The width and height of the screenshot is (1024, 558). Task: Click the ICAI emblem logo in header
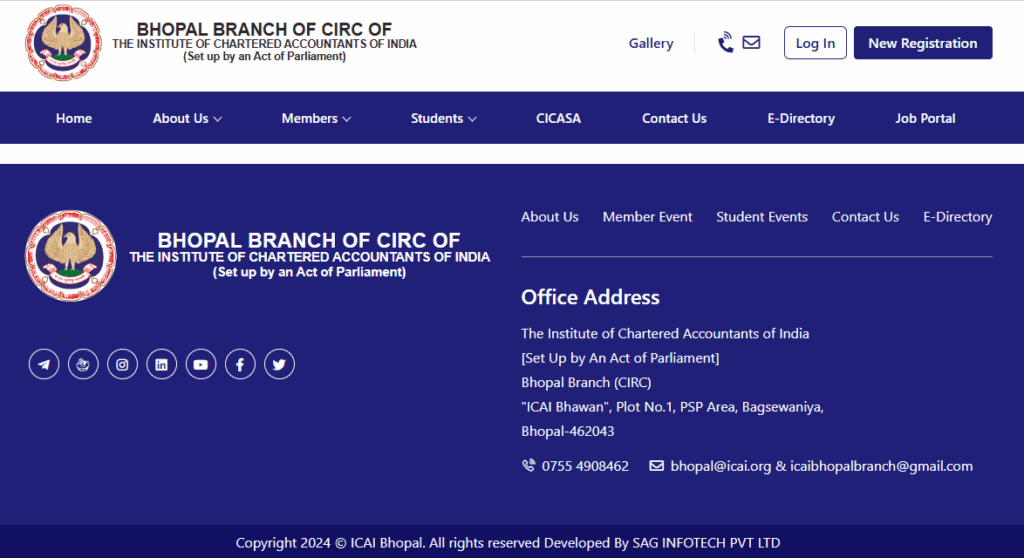63,42
